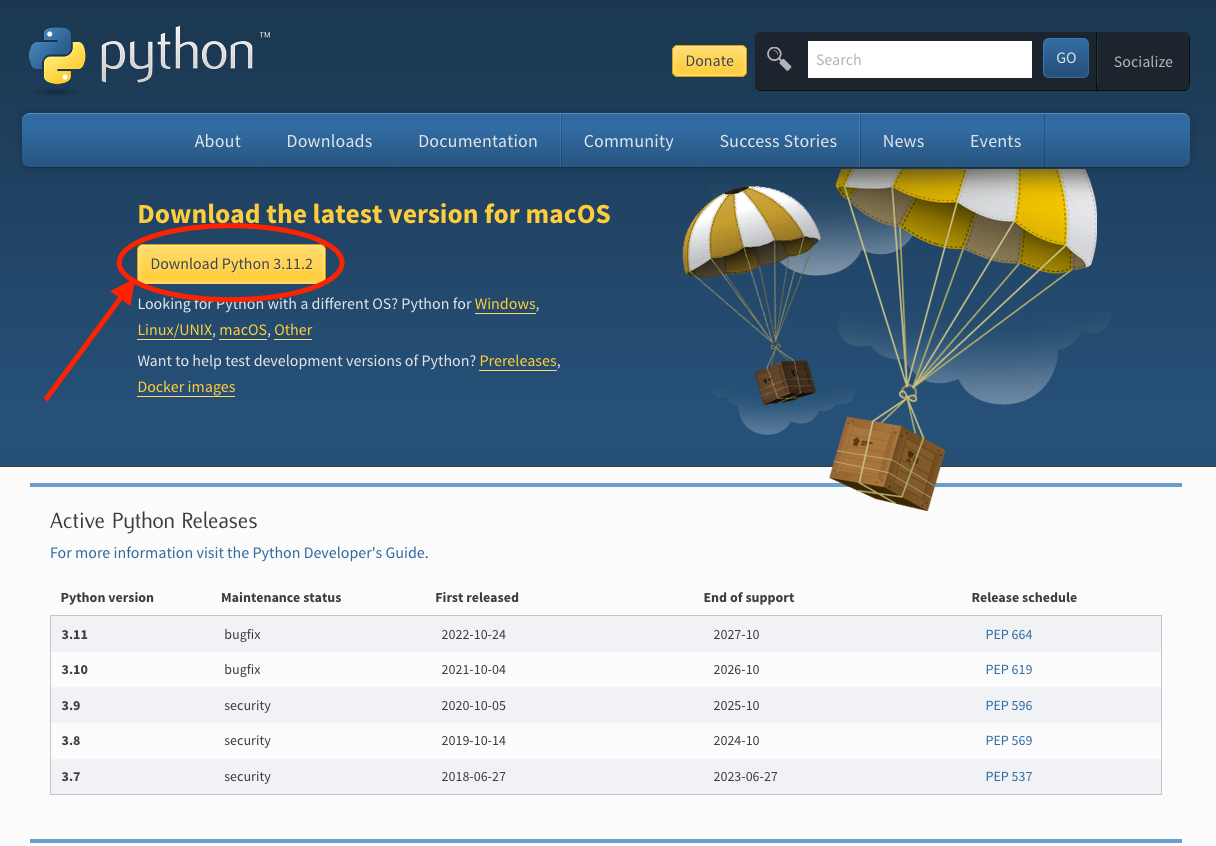Expand the Socialize menu
Image resolution: width=1216 pixels, height=846 pixels.
[1142, 61]
